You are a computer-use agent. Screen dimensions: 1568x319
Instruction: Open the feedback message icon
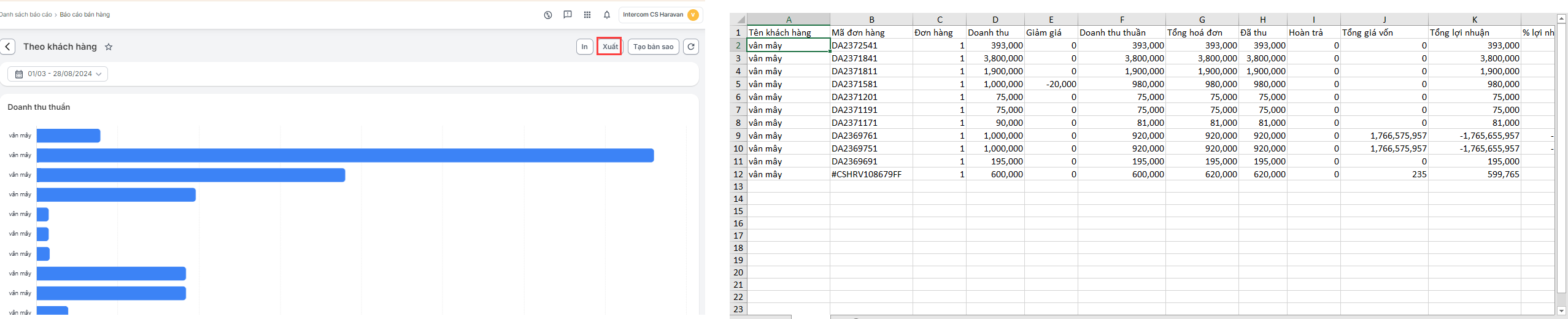pyautogui.click(x=568, y=15)
